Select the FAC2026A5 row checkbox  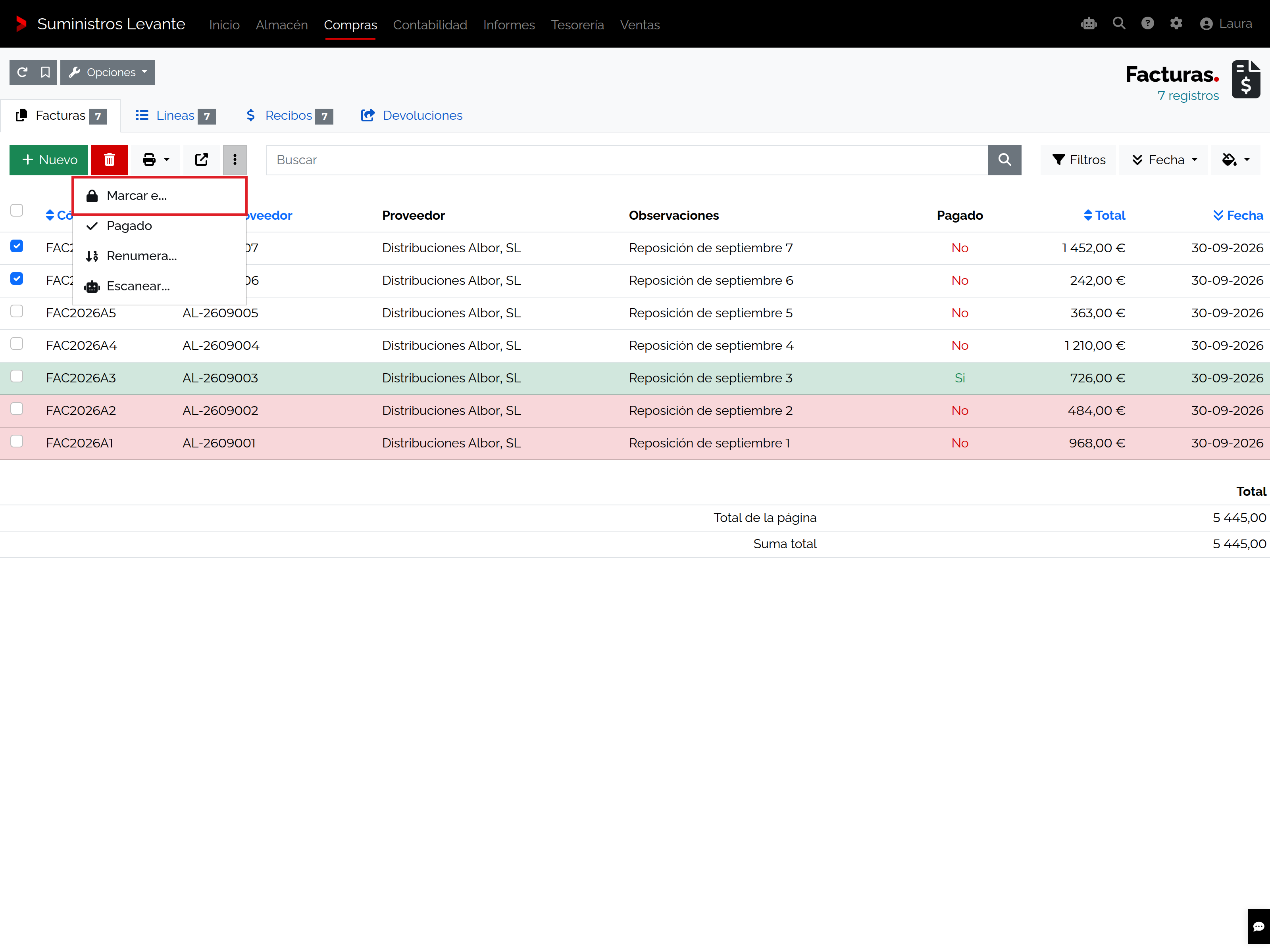click(x=17, y=311)
